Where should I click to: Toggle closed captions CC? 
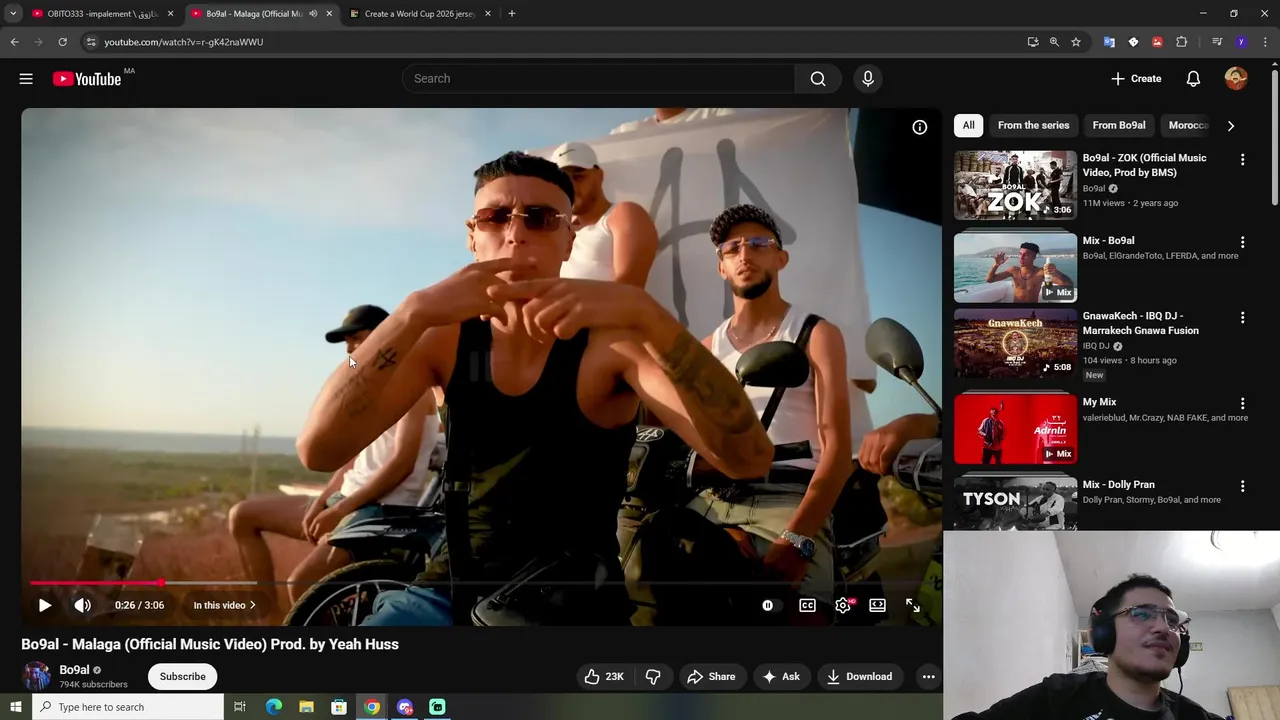tap(807, 605)
